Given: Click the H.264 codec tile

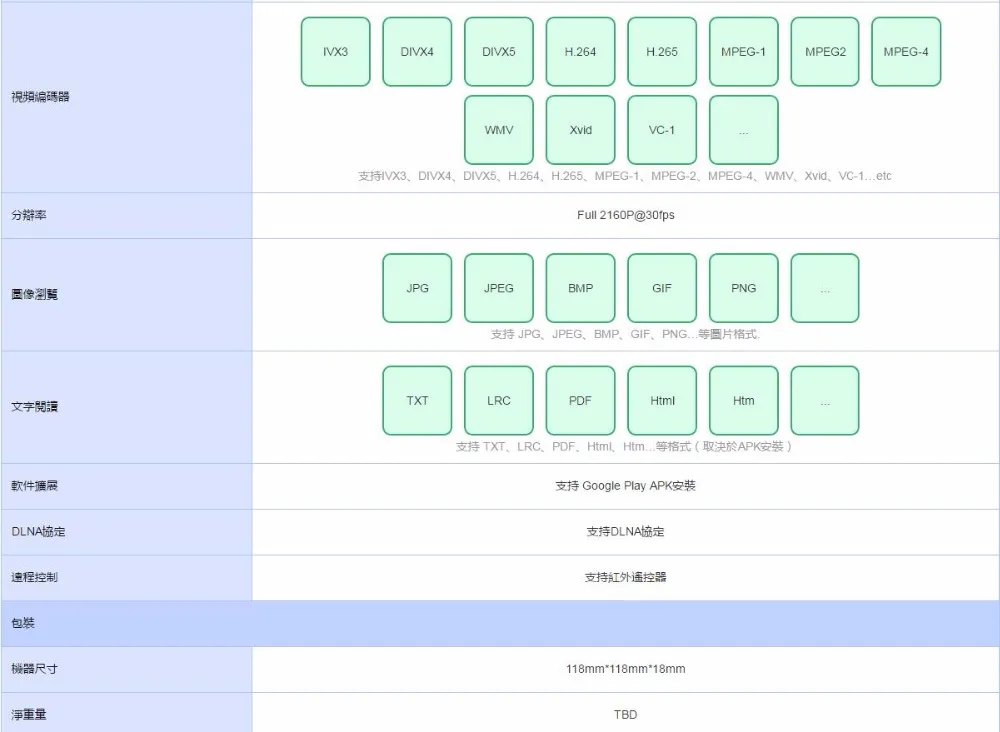Looking at the screenshot, I should coord(580,52).
